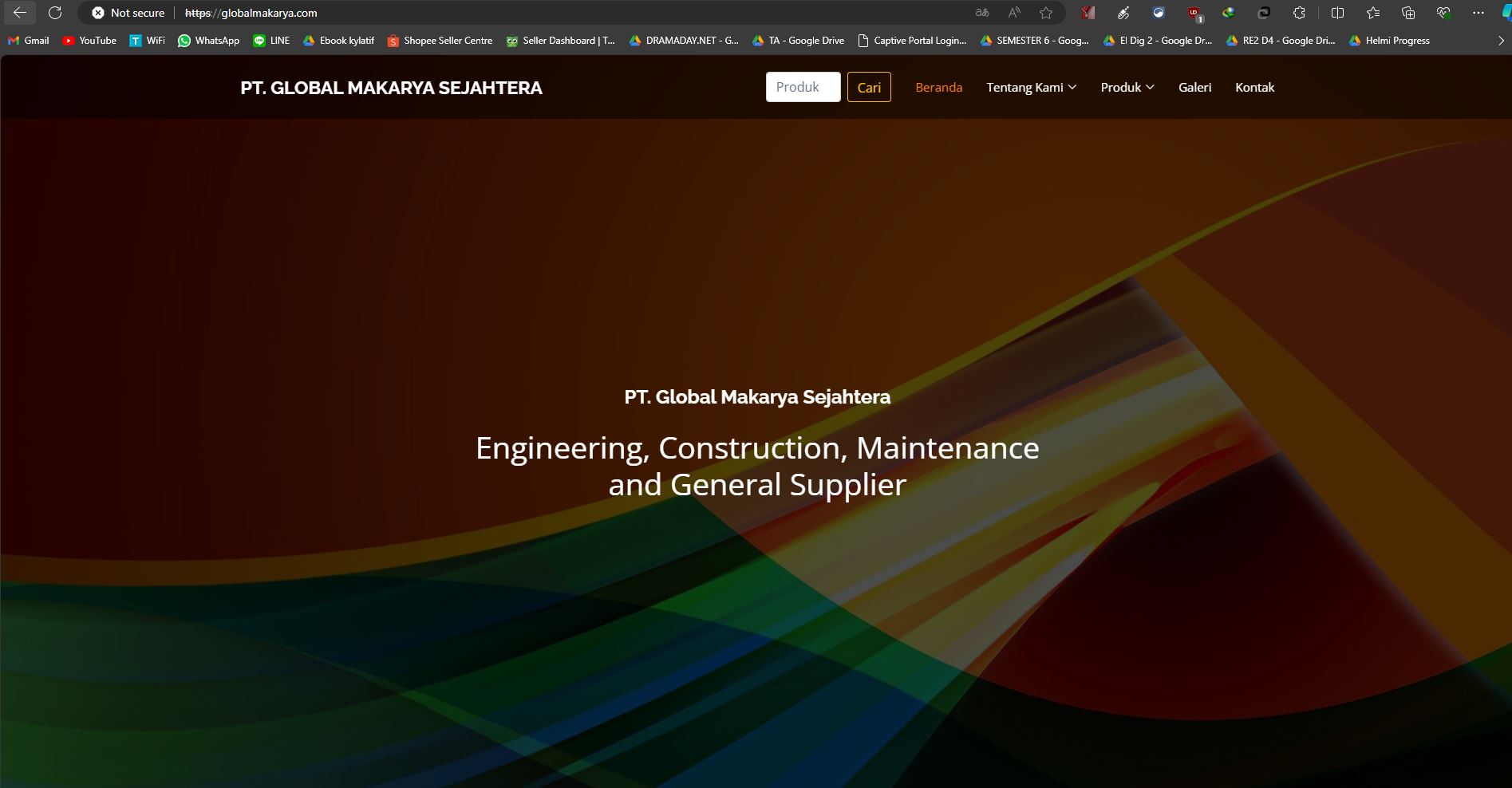Screen dimensions: 1512x788
Task: Add this page to favorites star
Action: (1046, 13)
